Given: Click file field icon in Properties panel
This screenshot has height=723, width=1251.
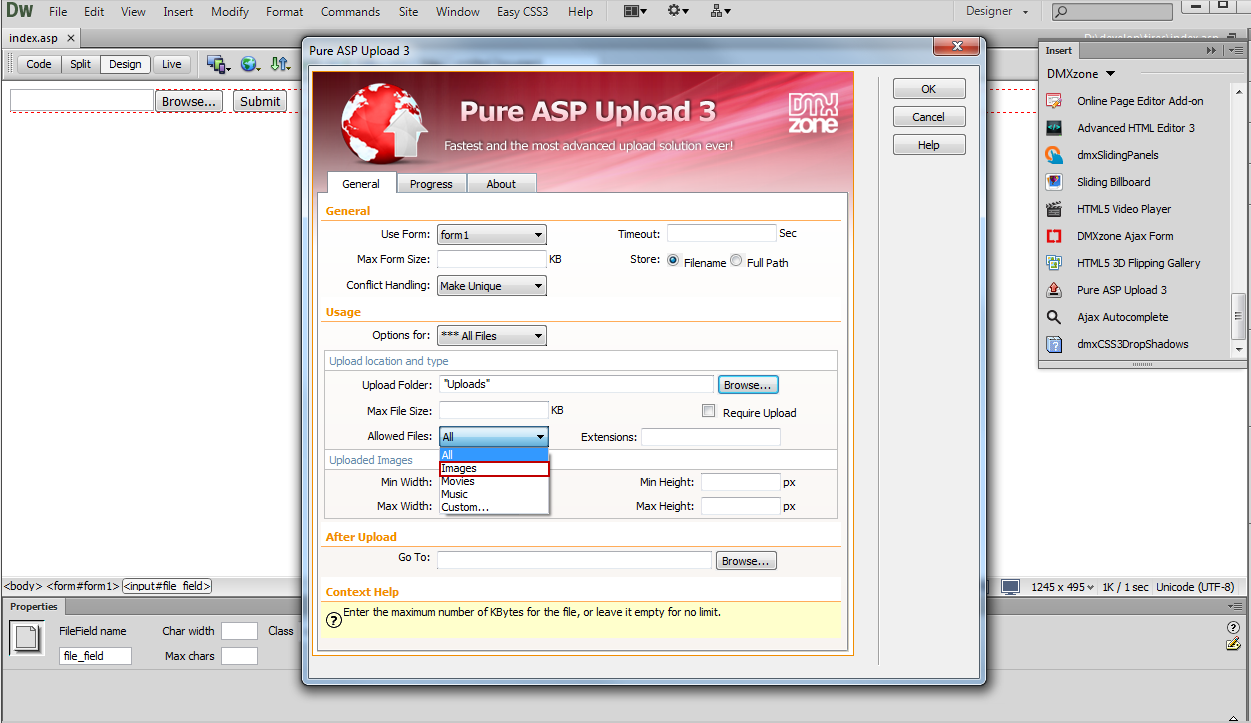Looking at the screenshot, I should pyautogui.click(x=27, y=638).
